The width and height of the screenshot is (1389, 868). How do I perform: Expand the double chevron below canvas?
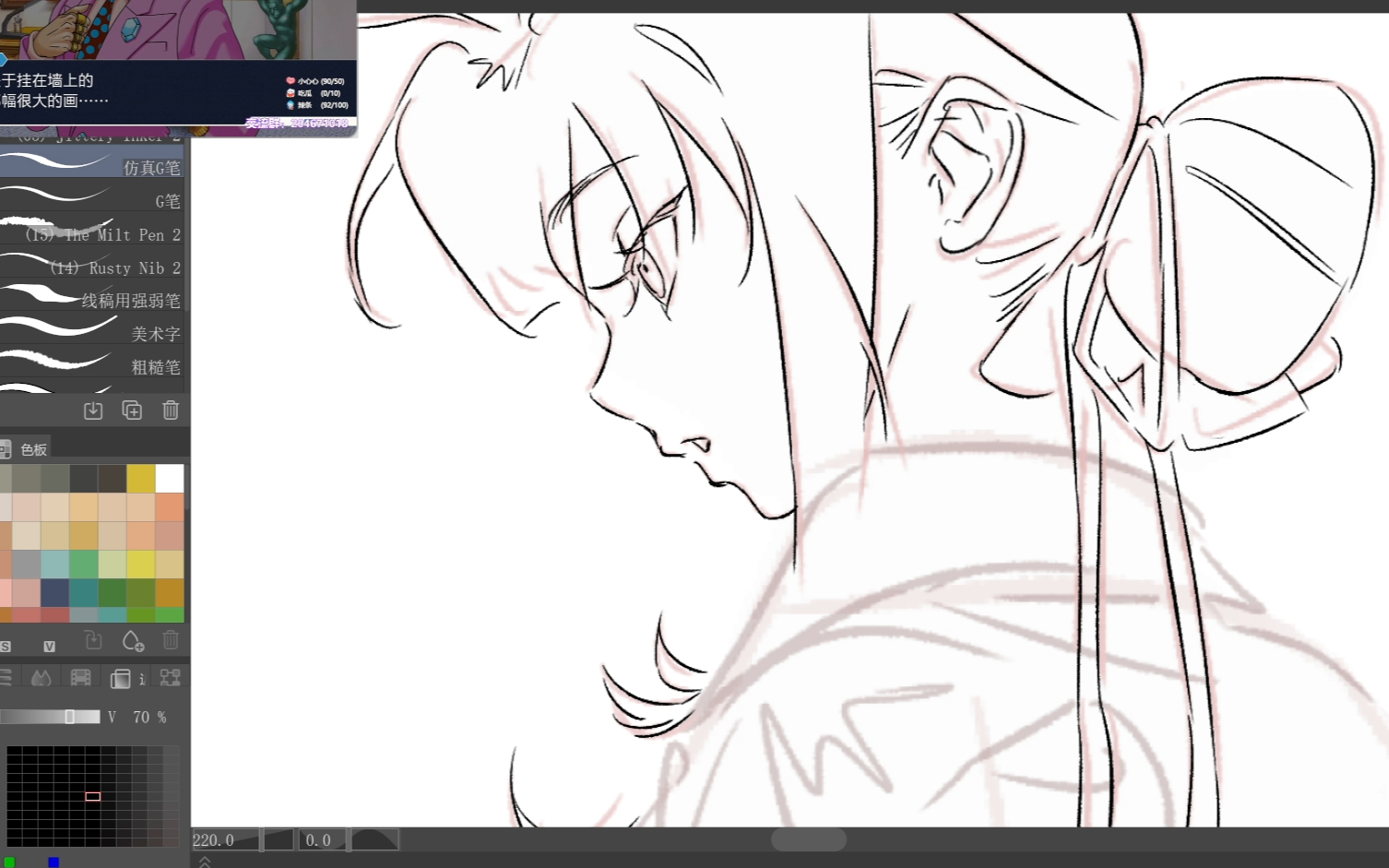[205, 862]
